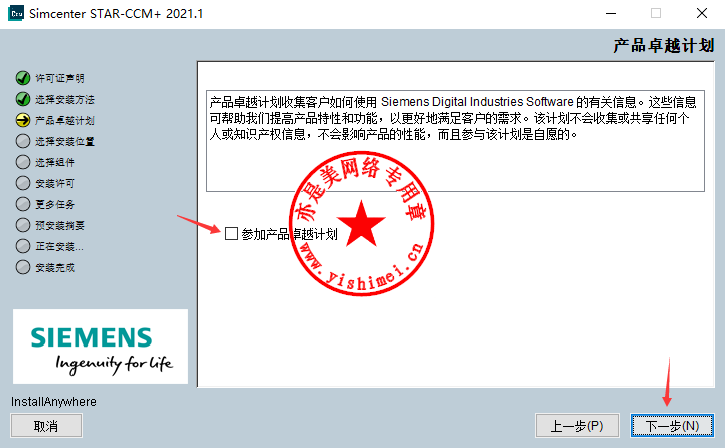This screenshot has width=725, height=448.
Task: Go back with 上一步(P) button
Action: tap(577, 425)
